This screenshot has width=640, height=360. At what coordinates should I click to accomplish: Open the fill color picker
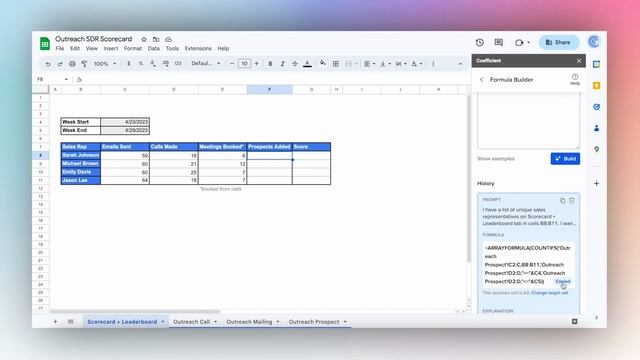(x=323, y=63)
